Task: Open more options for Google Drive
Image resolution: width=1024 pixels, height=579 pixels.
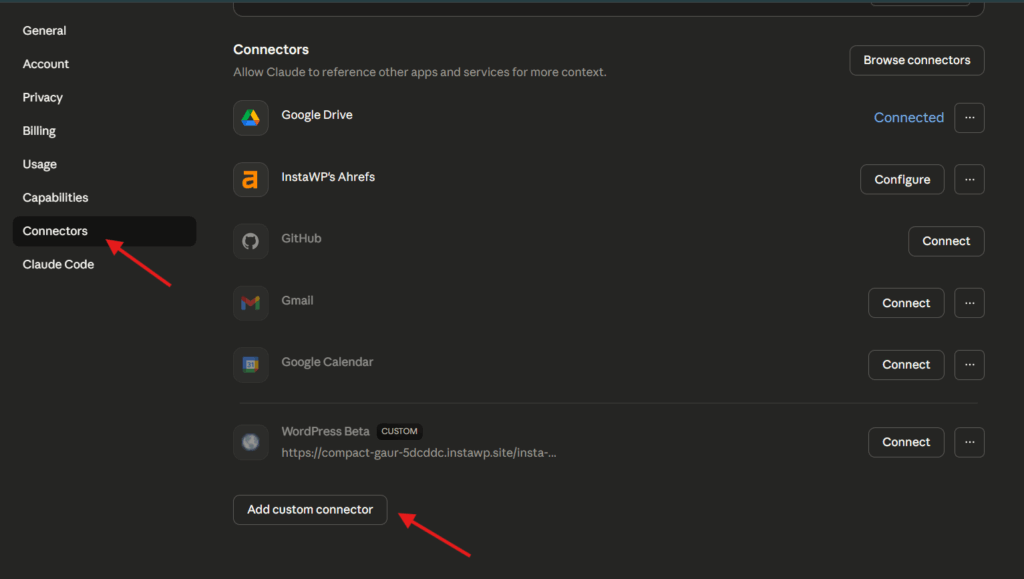Action: (x=969, y=117)
